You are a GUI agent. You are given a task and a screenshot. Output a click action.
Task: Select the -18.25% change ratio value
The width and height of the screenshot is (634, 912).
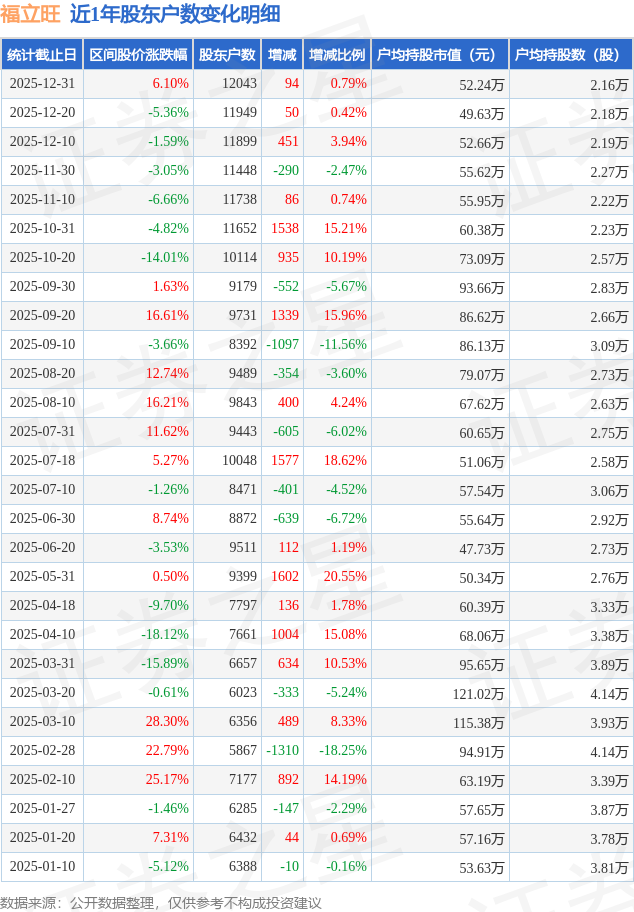click(x=342, y=751)
